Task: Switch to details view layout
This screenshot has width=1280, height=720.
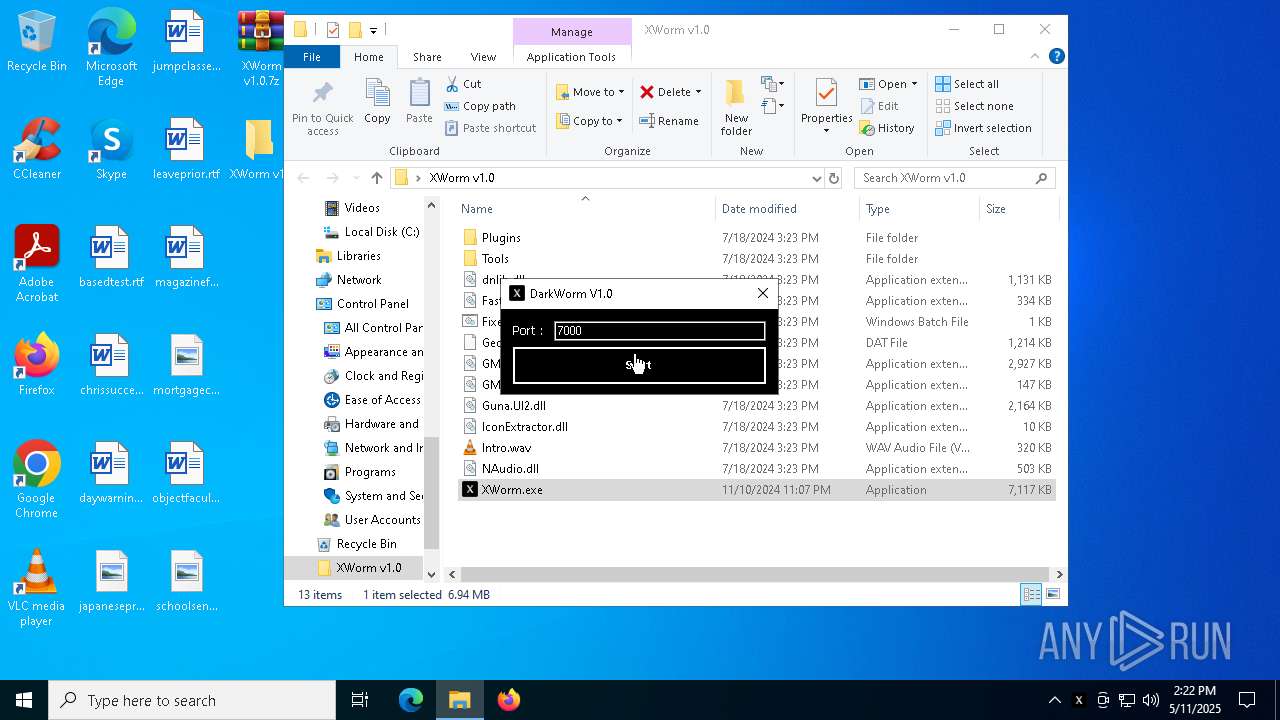Action: 1031,594
